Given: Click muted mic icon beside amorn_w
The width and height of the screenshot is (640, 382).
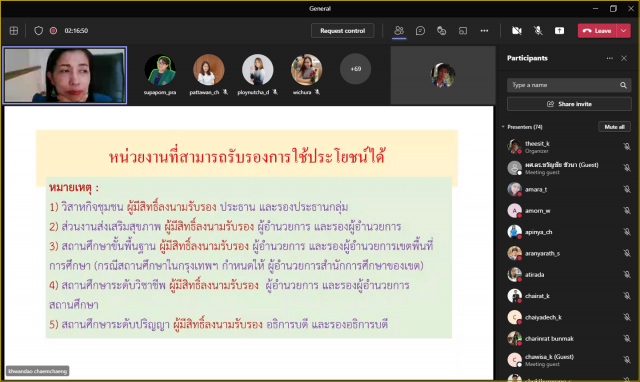Looking at the screenshot, I should pyautogui.click(x=627, y=211).
